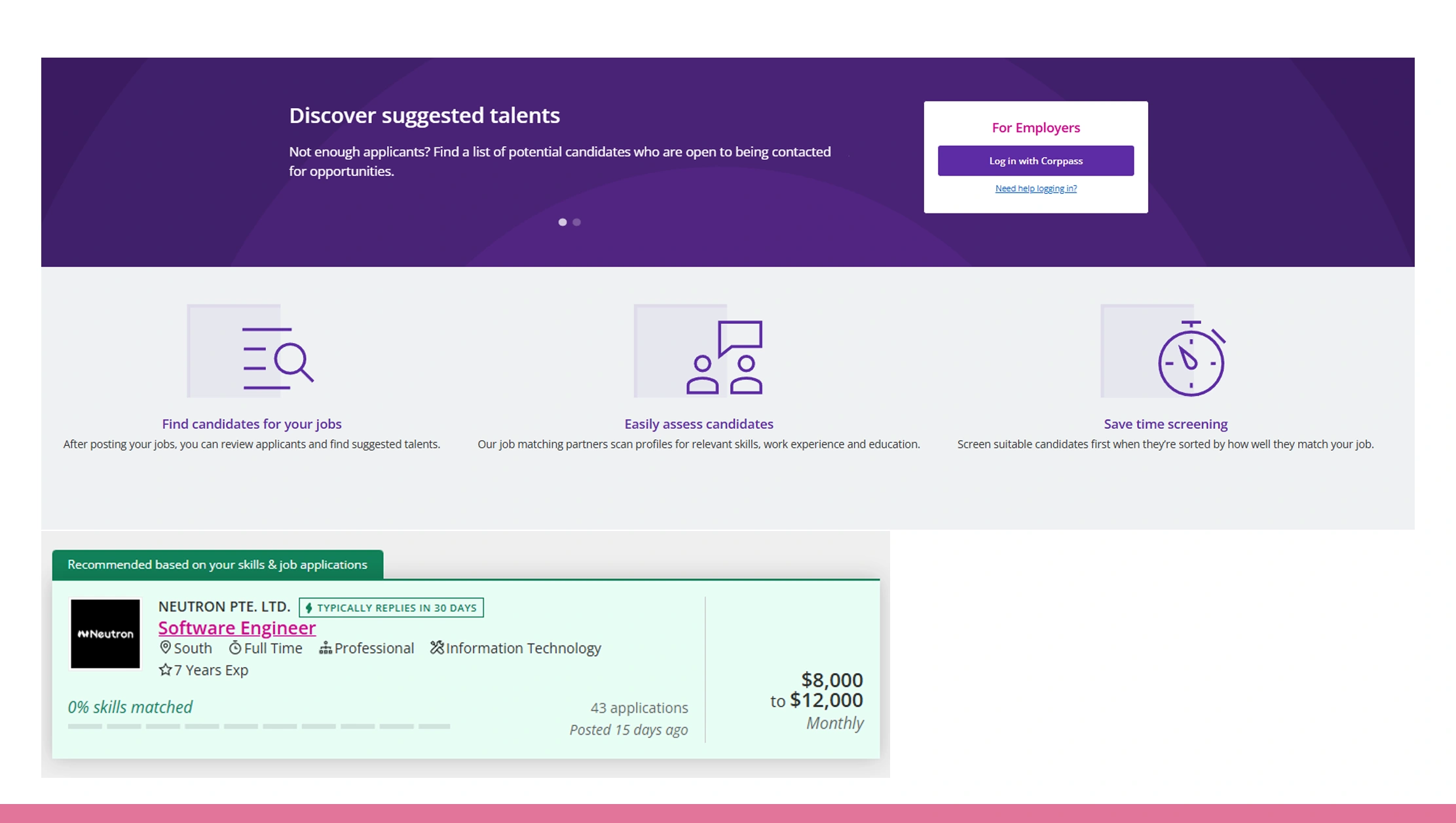Screen dimensions: 1456x823
Task: Switch to the second carousel slide dot
Action: 577,222
